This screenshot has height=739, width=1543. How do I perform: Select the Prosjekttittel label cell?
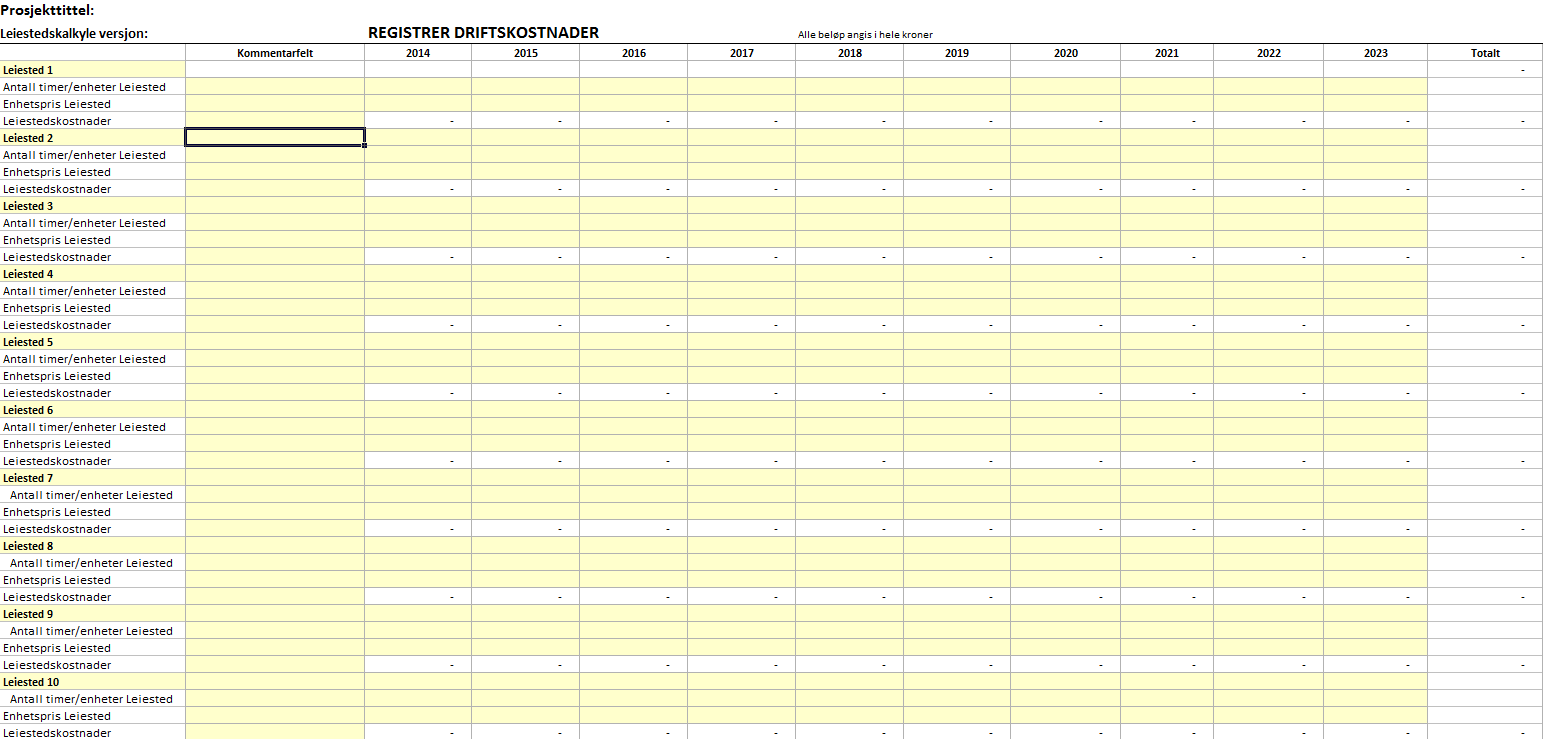(x=47, y=11)
